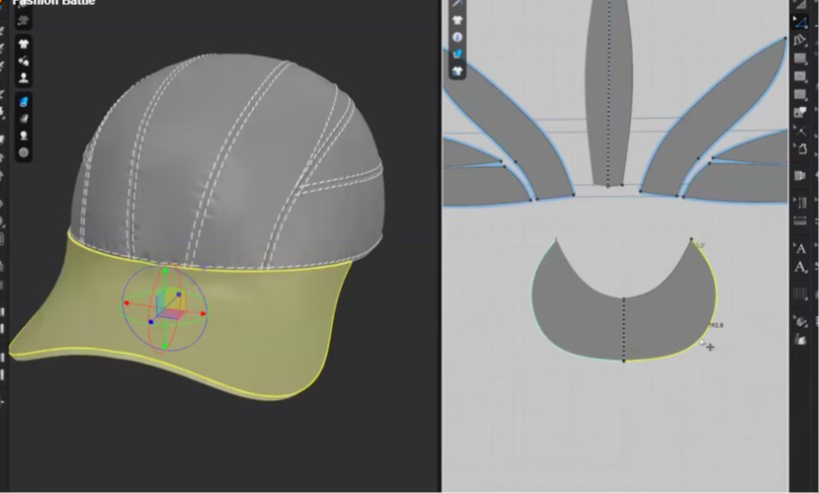Image resolution: width=819 pixels, height=493 pixels.
Task: Click the round grey circle icon in the 3D toolbar
Action: [x=24, y=152]
